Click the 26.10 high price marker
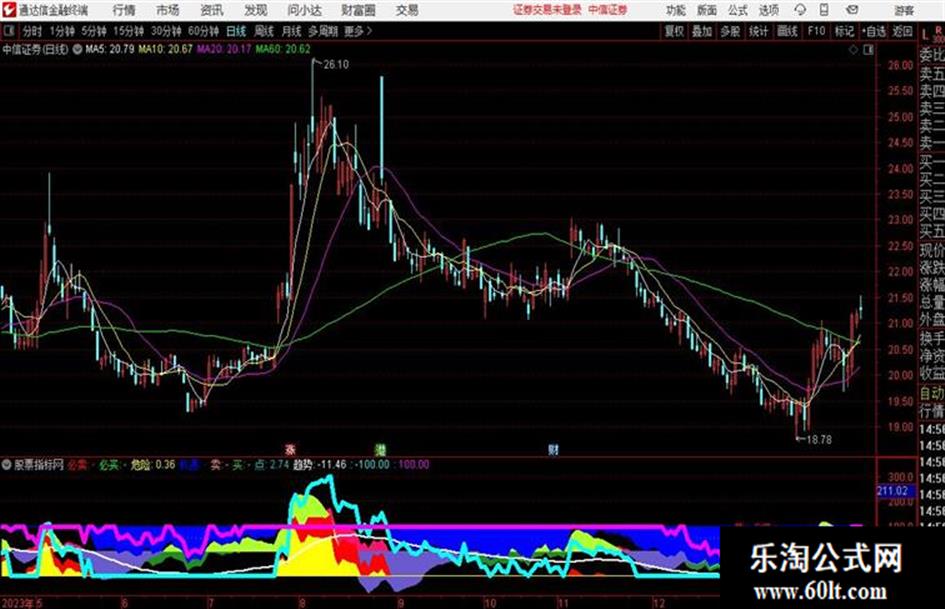945x609 pixels. (x=336, y=65)
